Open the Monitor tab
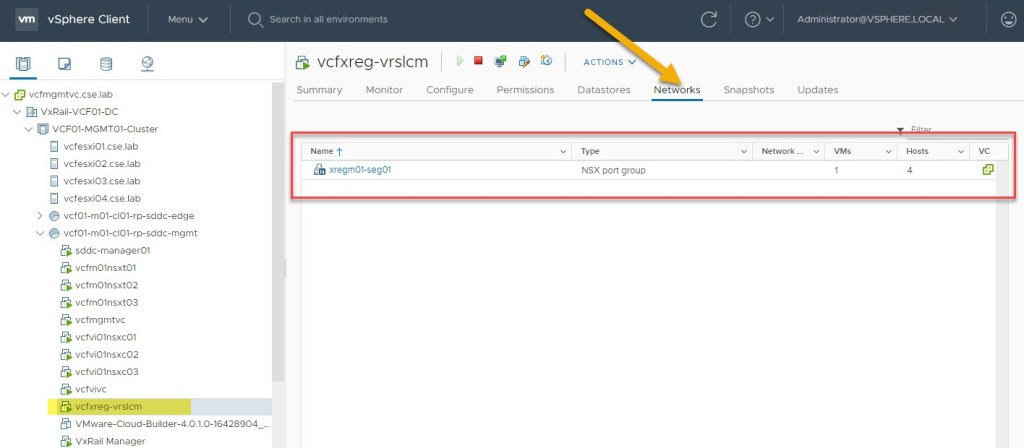The image size is (1024, 448). [x=384, y=90]
